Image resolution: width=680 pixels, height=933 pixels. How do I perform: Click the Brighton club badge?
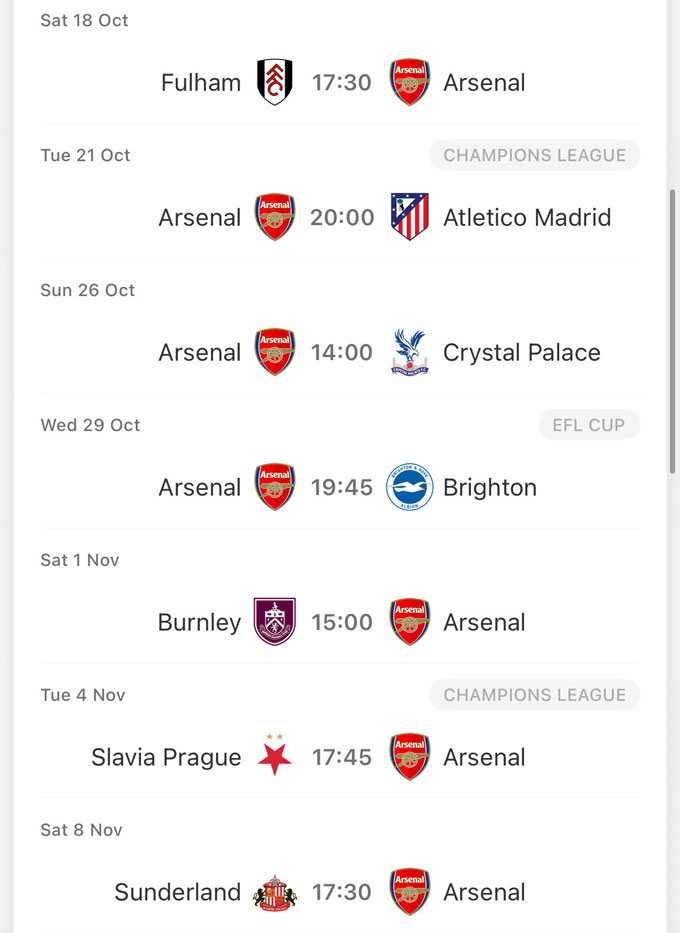[409, 487]
